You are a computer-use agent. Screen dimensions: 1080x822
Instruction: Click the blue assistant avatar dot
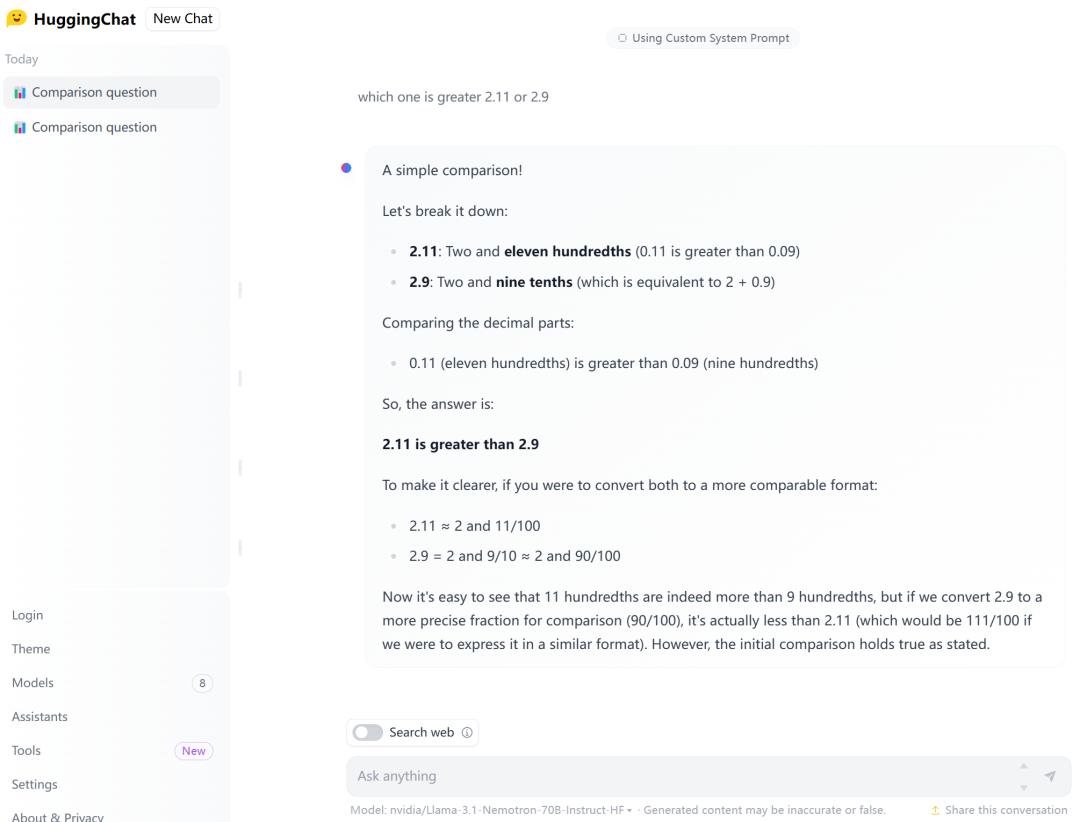347,168
